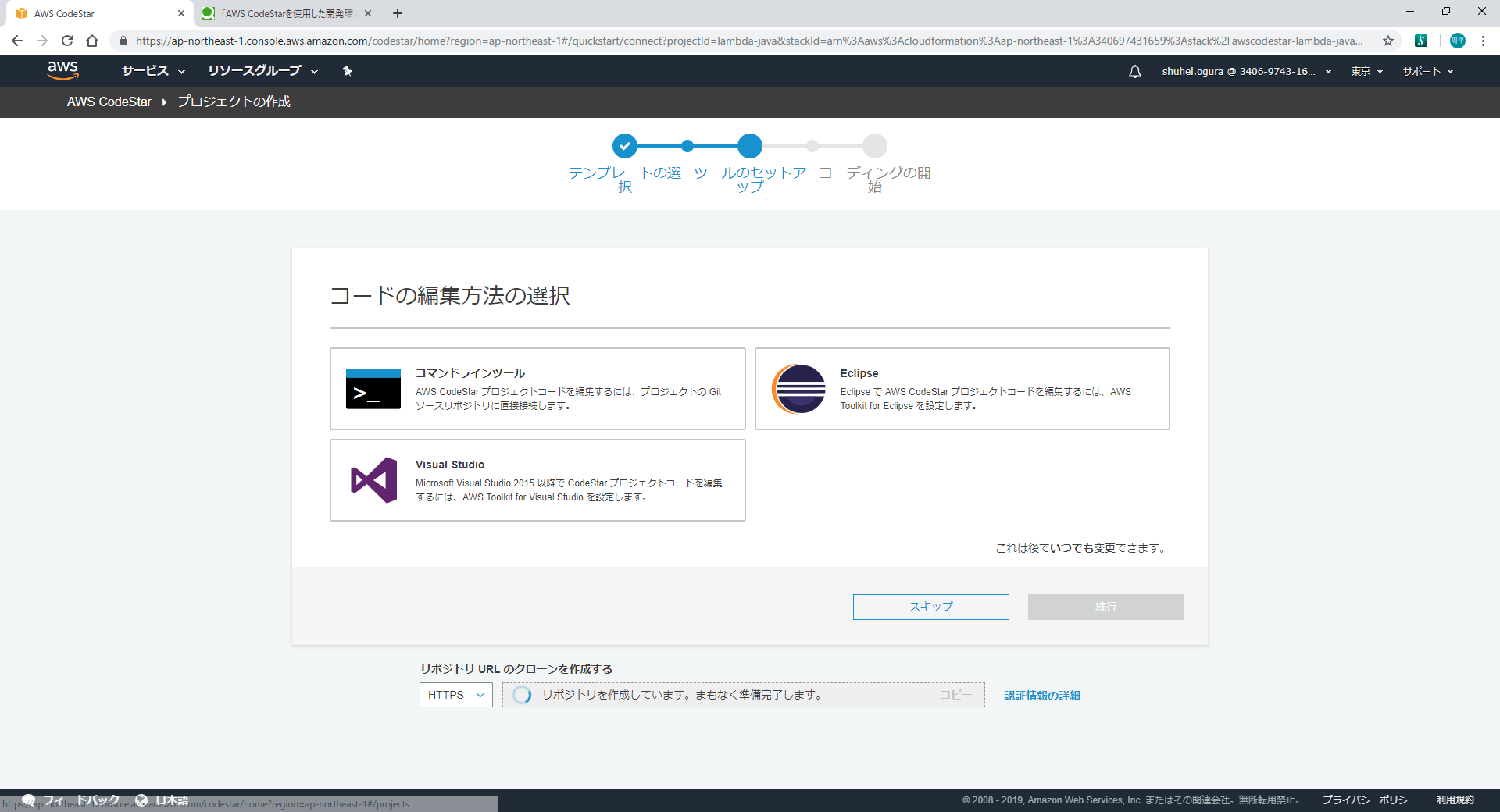1500x812 pixels.
Task: Toggle the bookmark star in the address bar
Action: click(1387, 41)
